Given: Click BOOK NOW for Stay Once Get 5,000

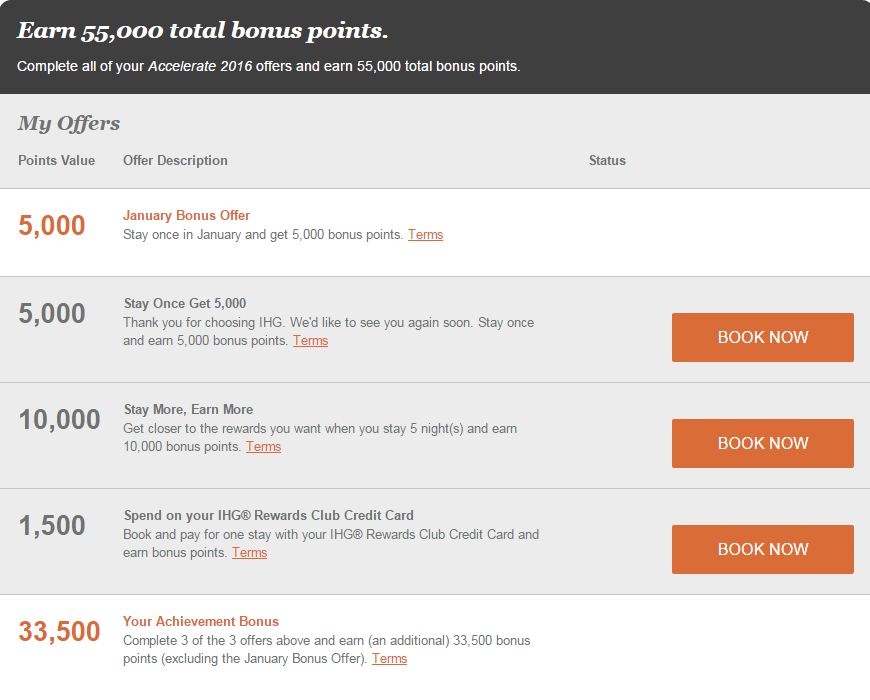Looking at the screenshot, I should (x=762, y=337).
